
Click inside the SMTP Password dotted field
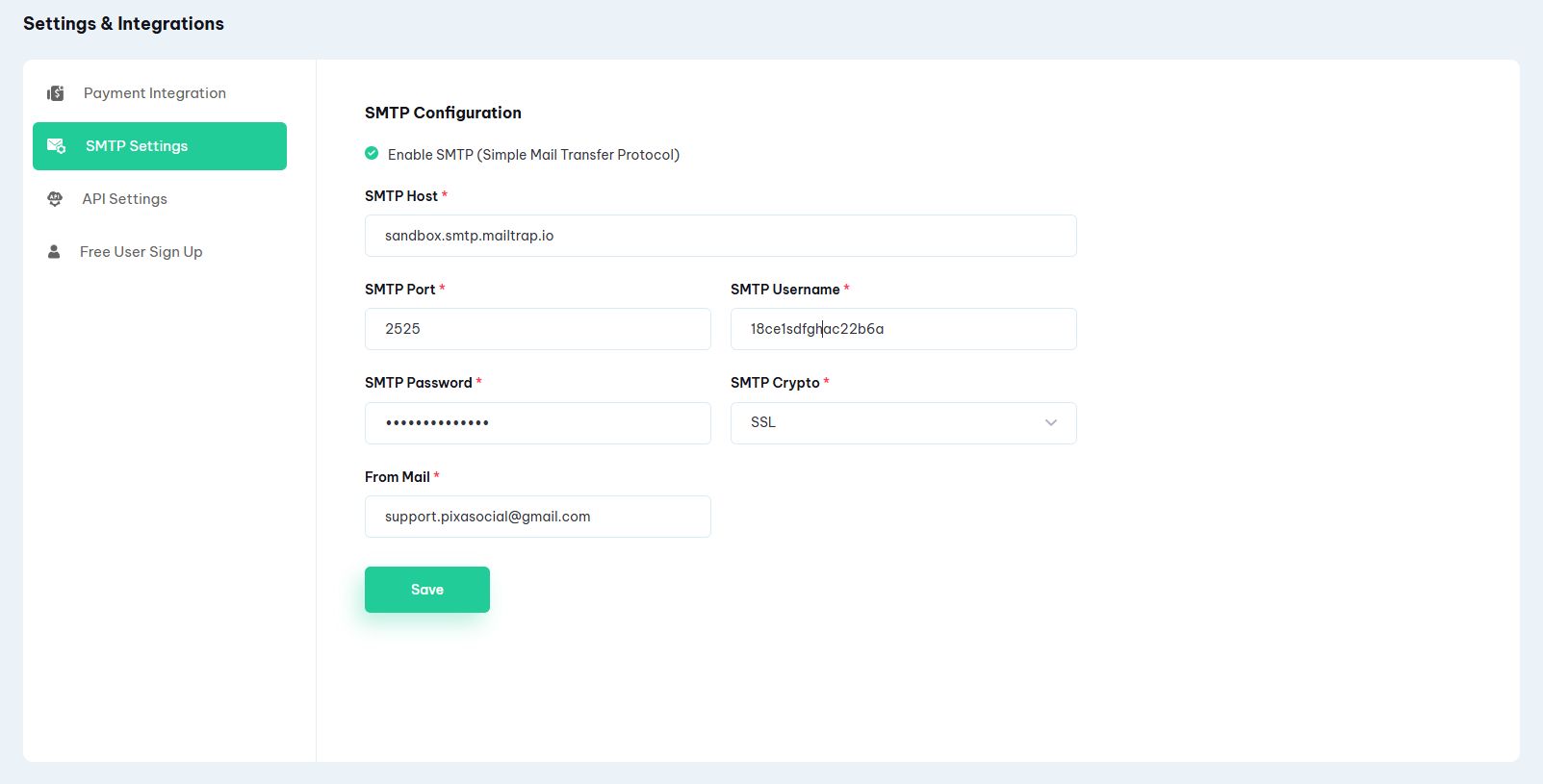click(537, 422)
